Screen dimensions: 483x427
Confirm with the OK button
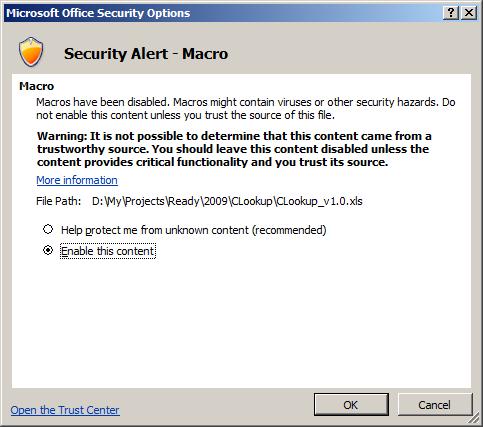[x=351, y=405]
